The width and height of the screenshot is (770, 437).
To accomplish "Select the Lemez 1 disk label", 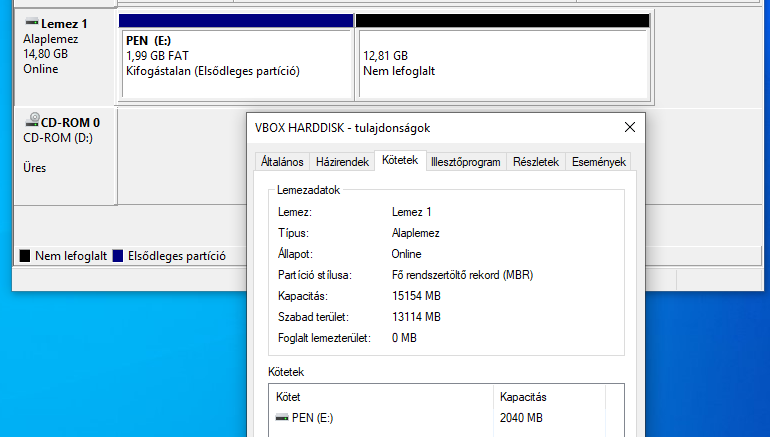I will (64, 24).
